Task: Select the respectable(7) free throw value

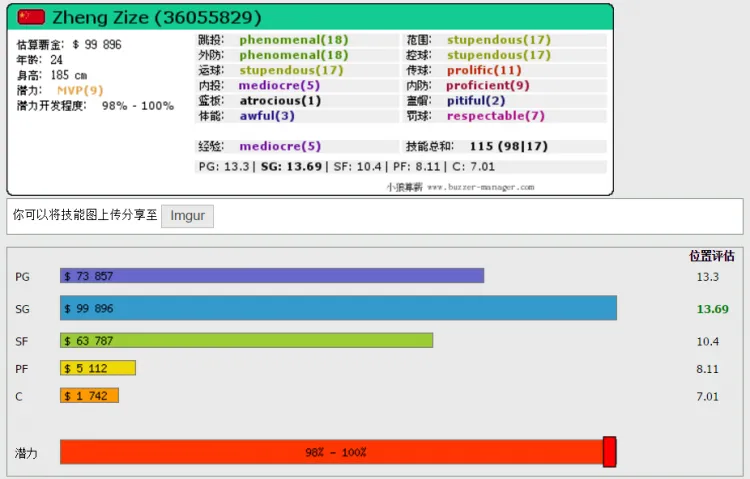Action: [x=496, y=115]
